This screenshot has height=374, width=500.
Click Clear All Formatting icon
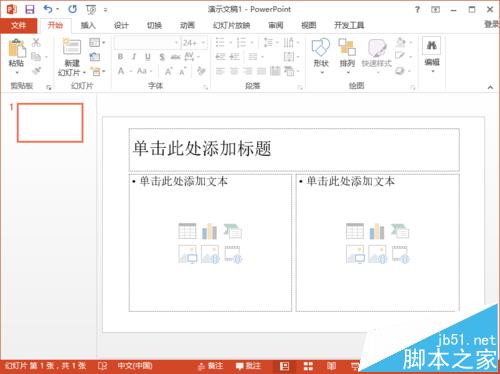201,71
